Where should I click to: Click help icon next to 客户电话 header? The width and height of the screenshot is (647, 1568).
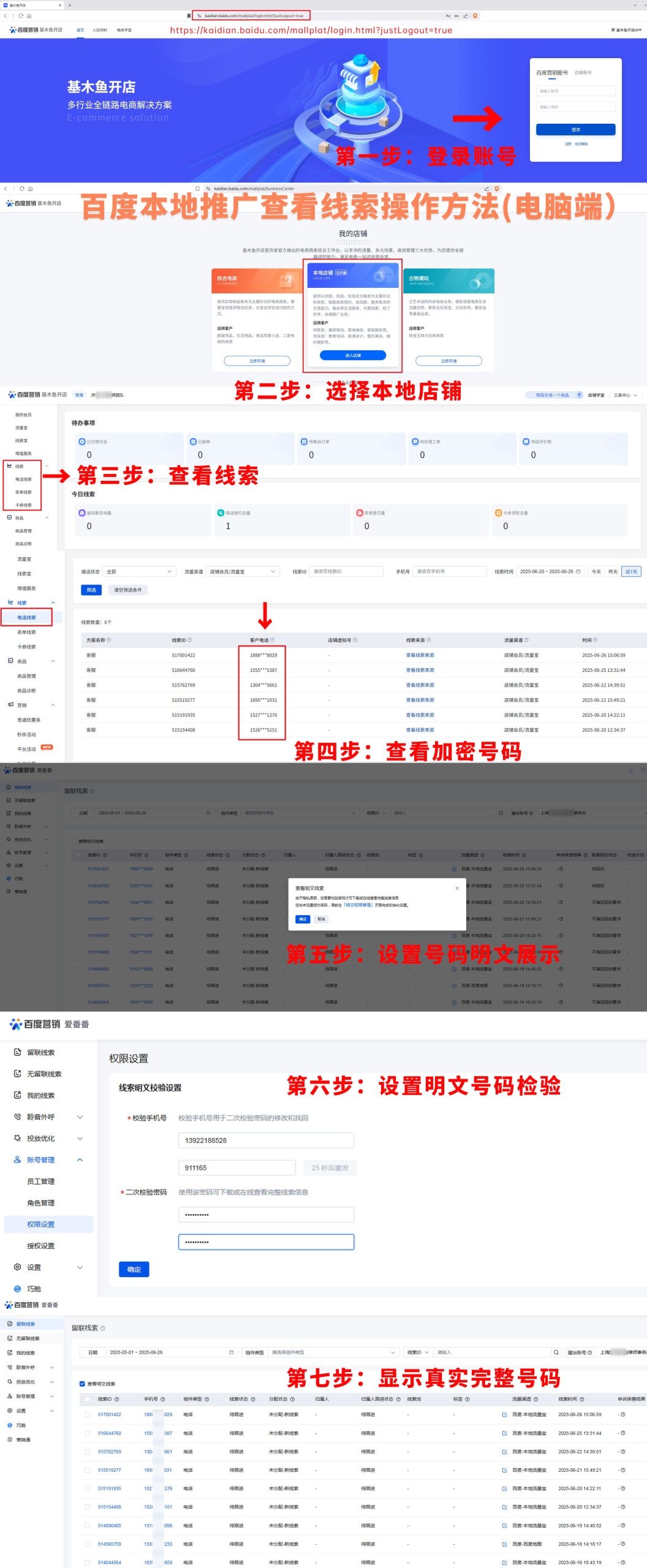click(x=273, y=640)
